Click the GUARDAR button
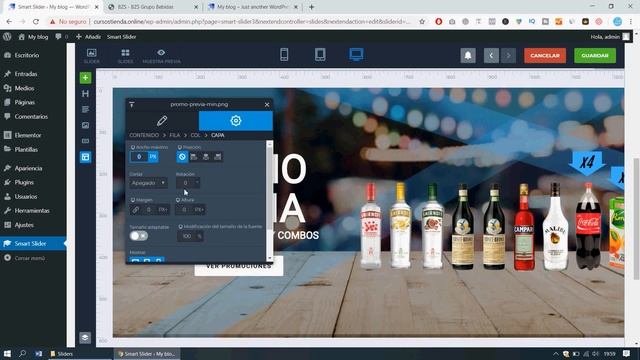 click(x=595, y=56)
